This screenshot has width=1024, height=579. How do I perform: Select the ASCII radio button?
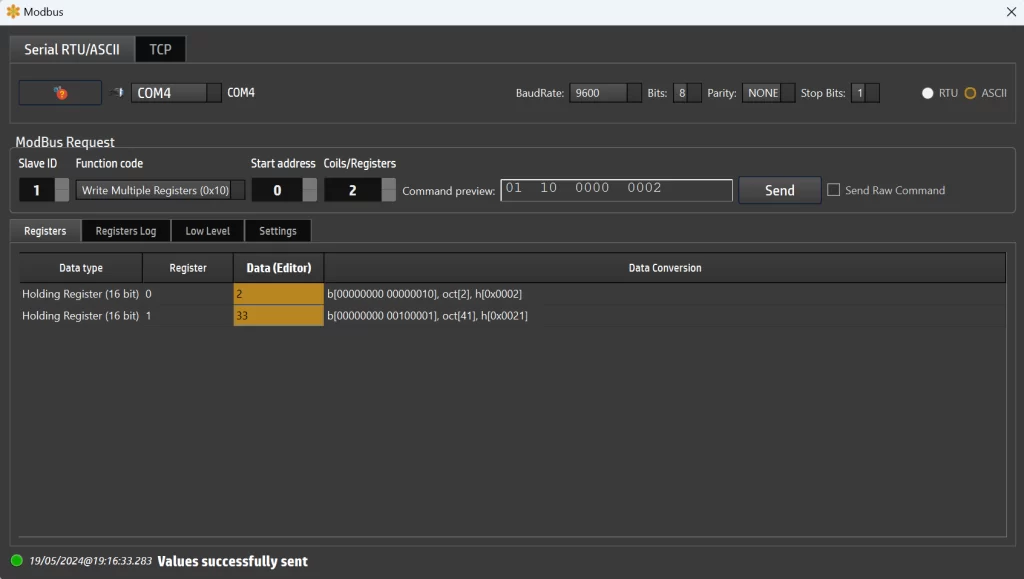coord(970,93)
